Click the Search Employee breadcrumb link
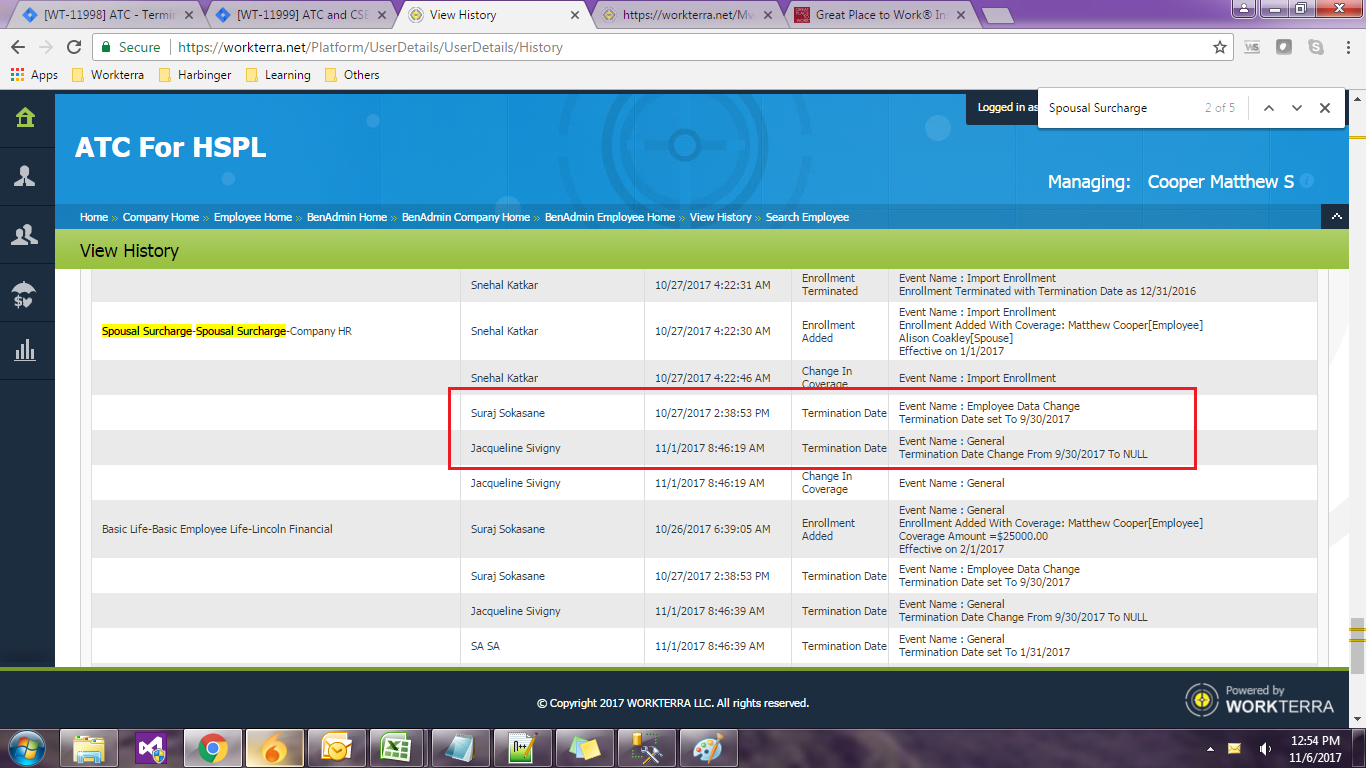 pyautogui.click(x=807, y=217)
